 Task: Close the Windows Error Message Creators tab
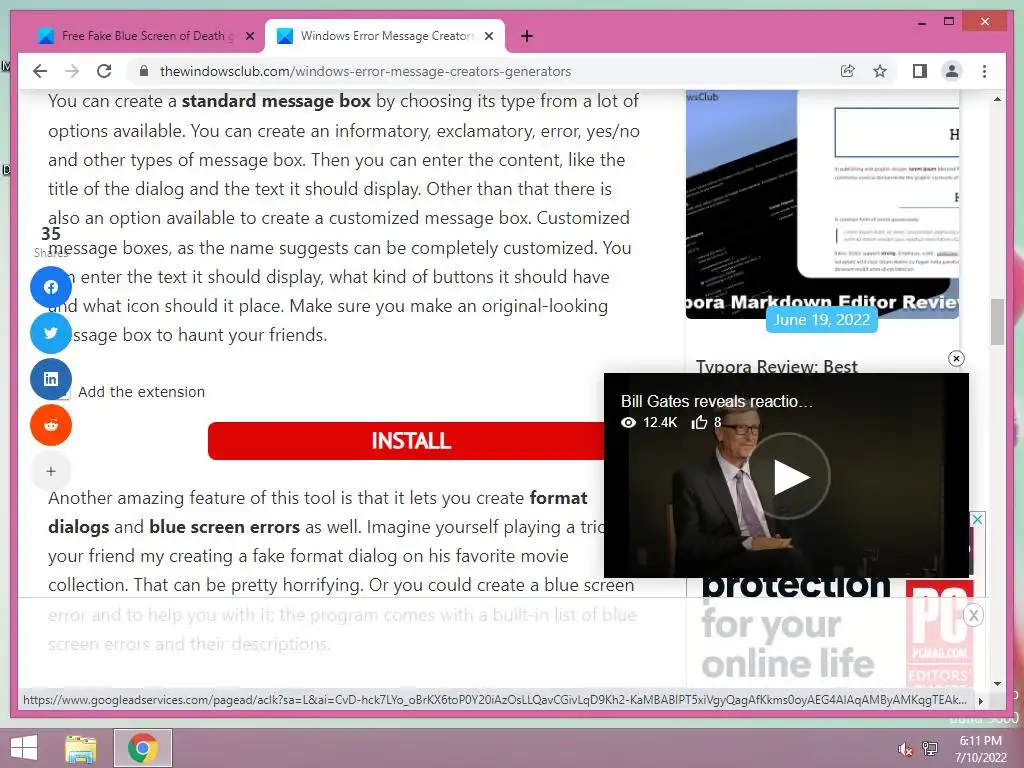coord(488,36)
